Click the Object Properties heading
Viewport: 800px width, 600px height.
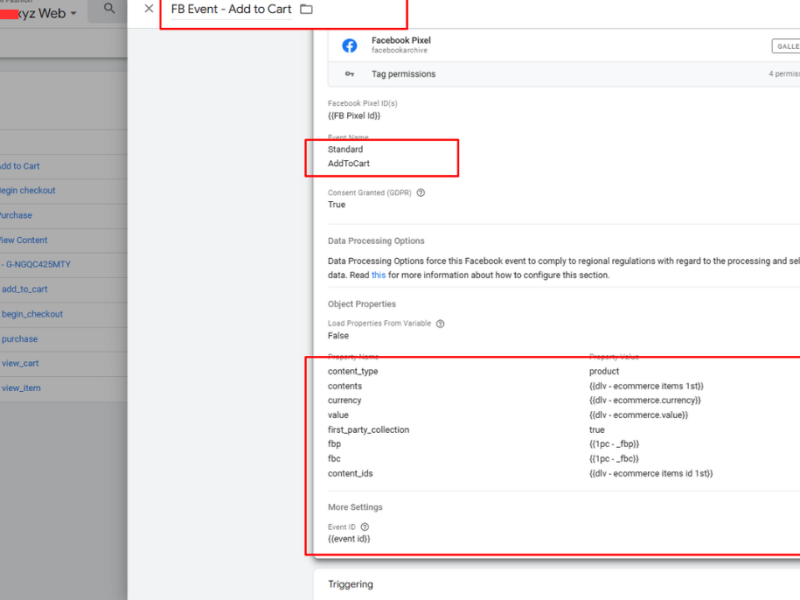[x=362, y=304]
